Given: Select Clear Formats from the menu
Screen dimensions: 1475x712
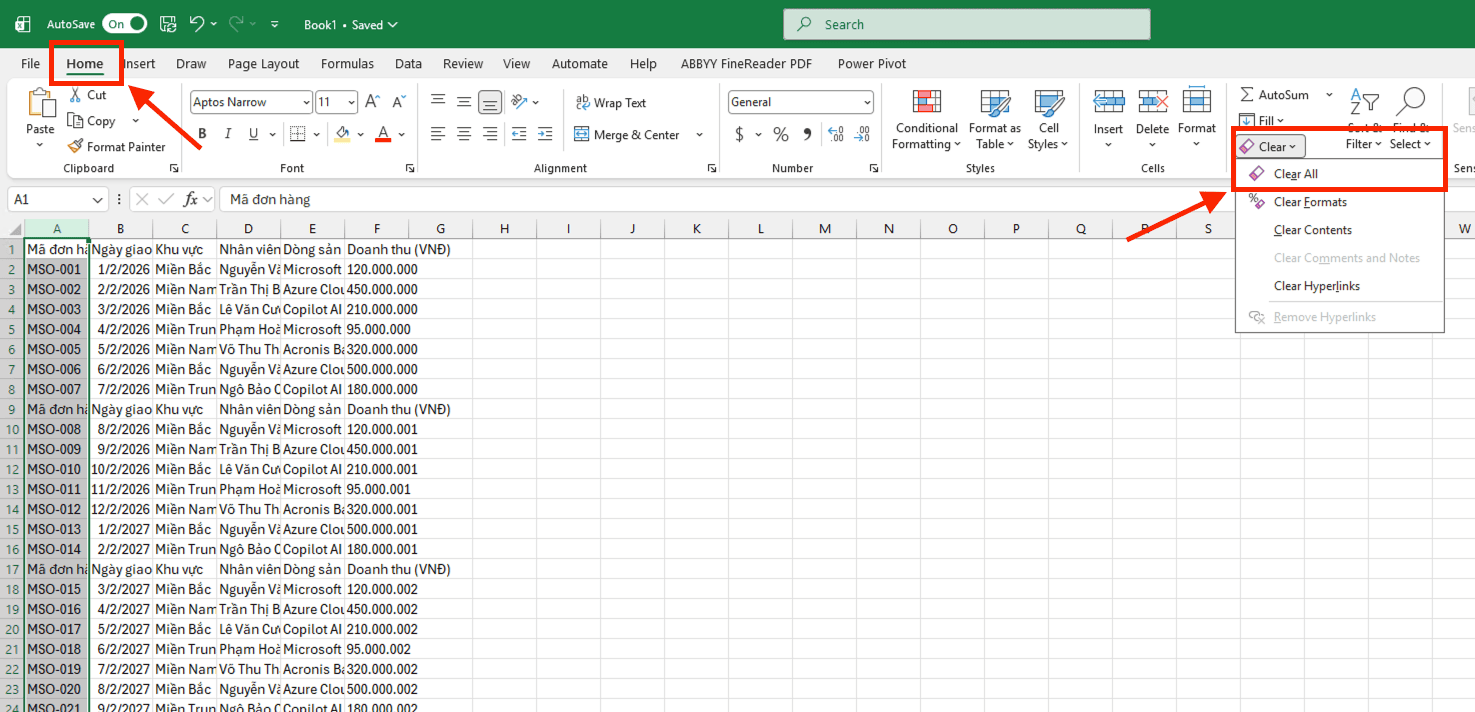Looking at the screenshot, I should [1310, 202].
